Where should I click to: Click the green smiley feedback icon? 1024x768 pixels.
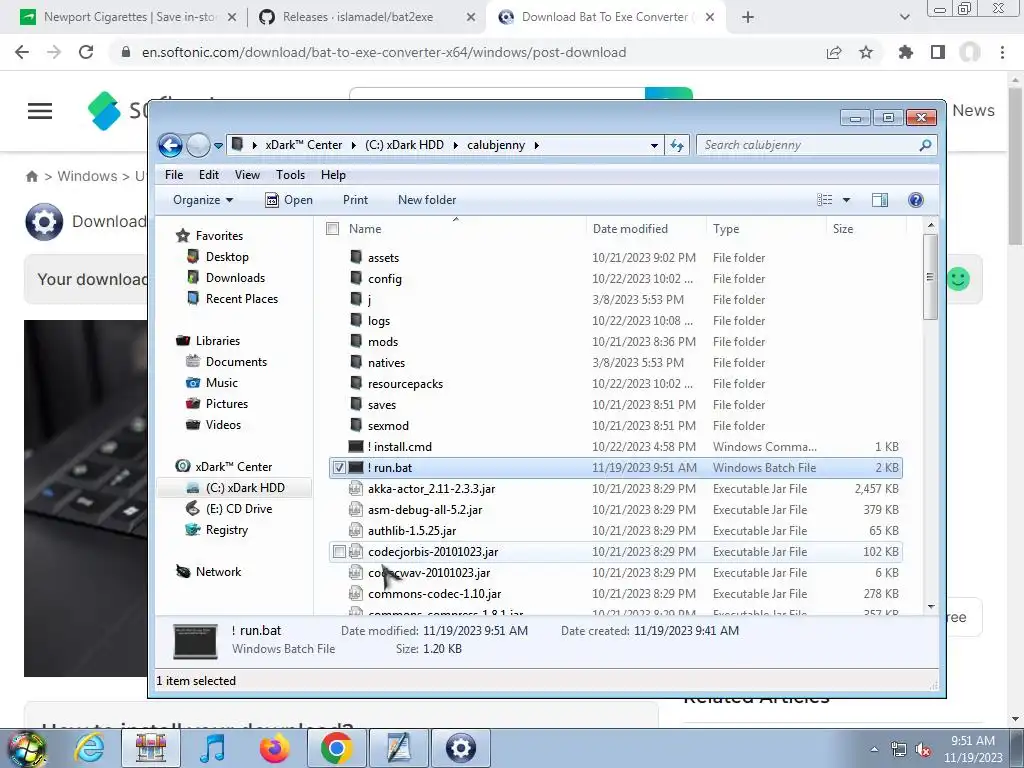point(958,280)
